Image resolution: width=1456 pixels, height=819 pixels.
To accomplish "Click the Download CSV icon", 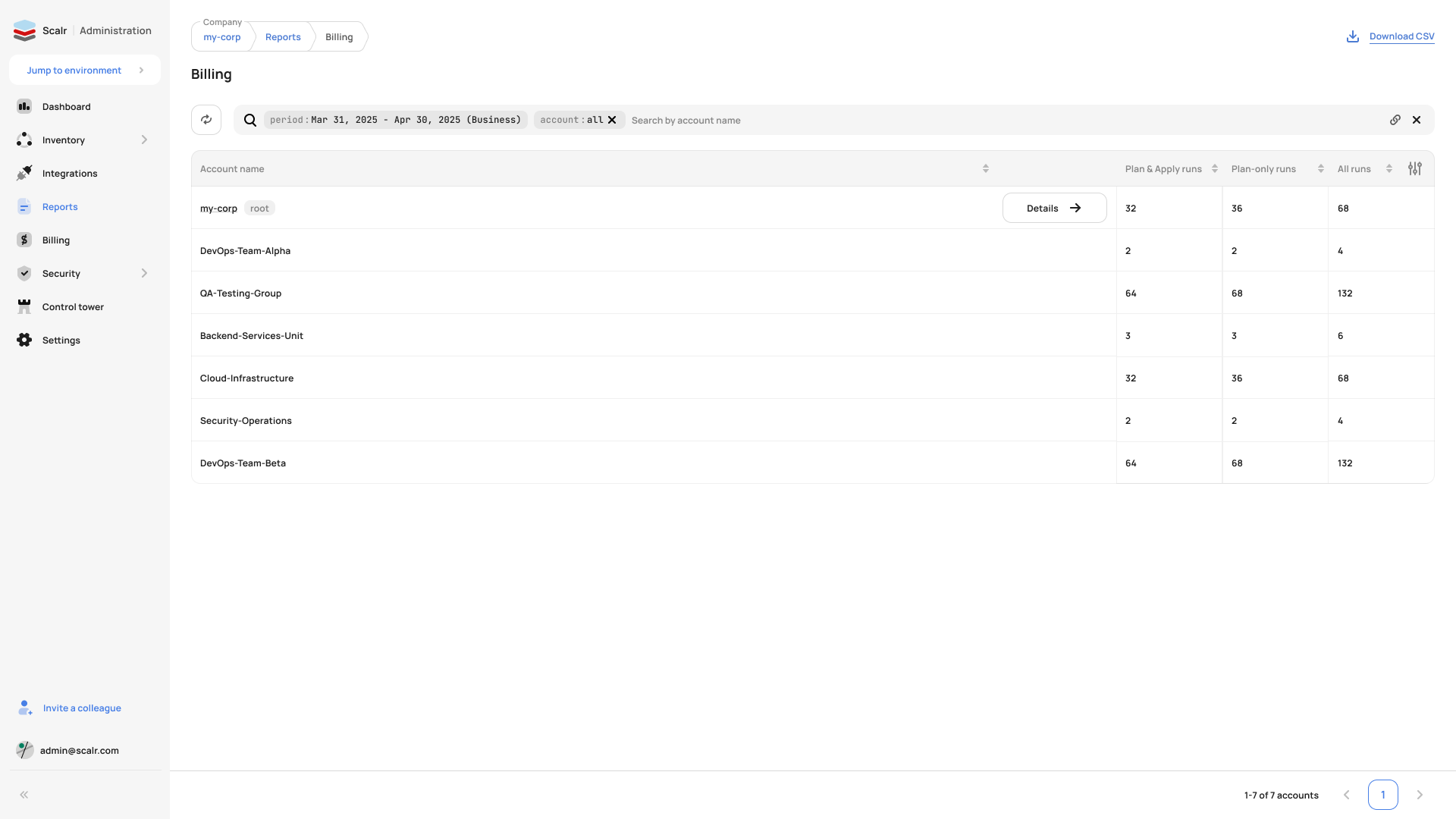I will pos(1352,36).
